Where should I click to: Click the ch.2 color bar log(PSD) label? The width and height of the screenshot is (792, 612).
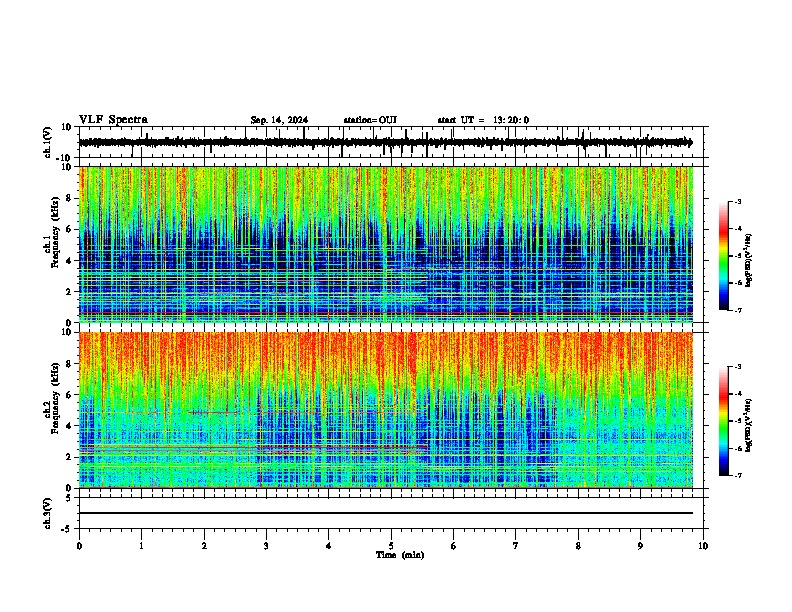click(x=749, y=426)
